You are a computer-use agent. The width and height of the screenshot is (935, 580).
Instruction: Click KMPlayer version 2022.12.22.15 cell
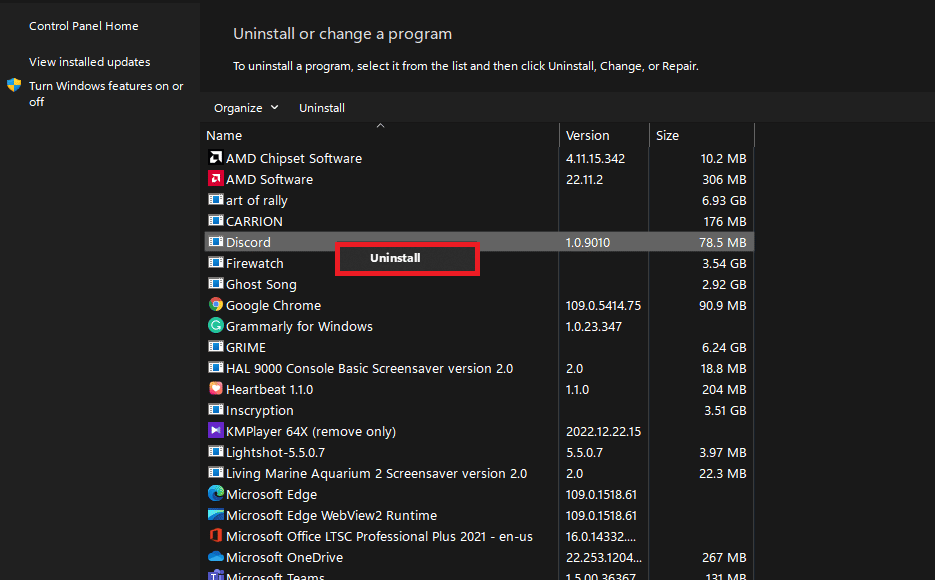[x=603, y=432]
